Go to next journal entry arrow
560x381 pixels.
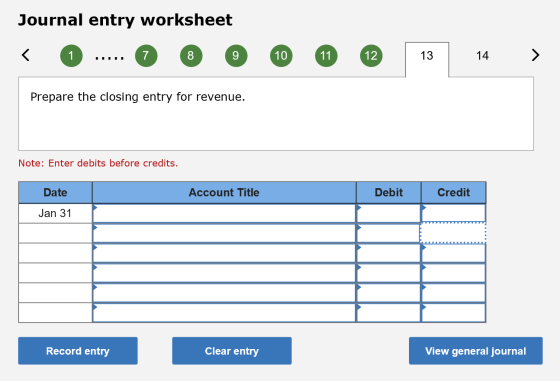point(535,55)
